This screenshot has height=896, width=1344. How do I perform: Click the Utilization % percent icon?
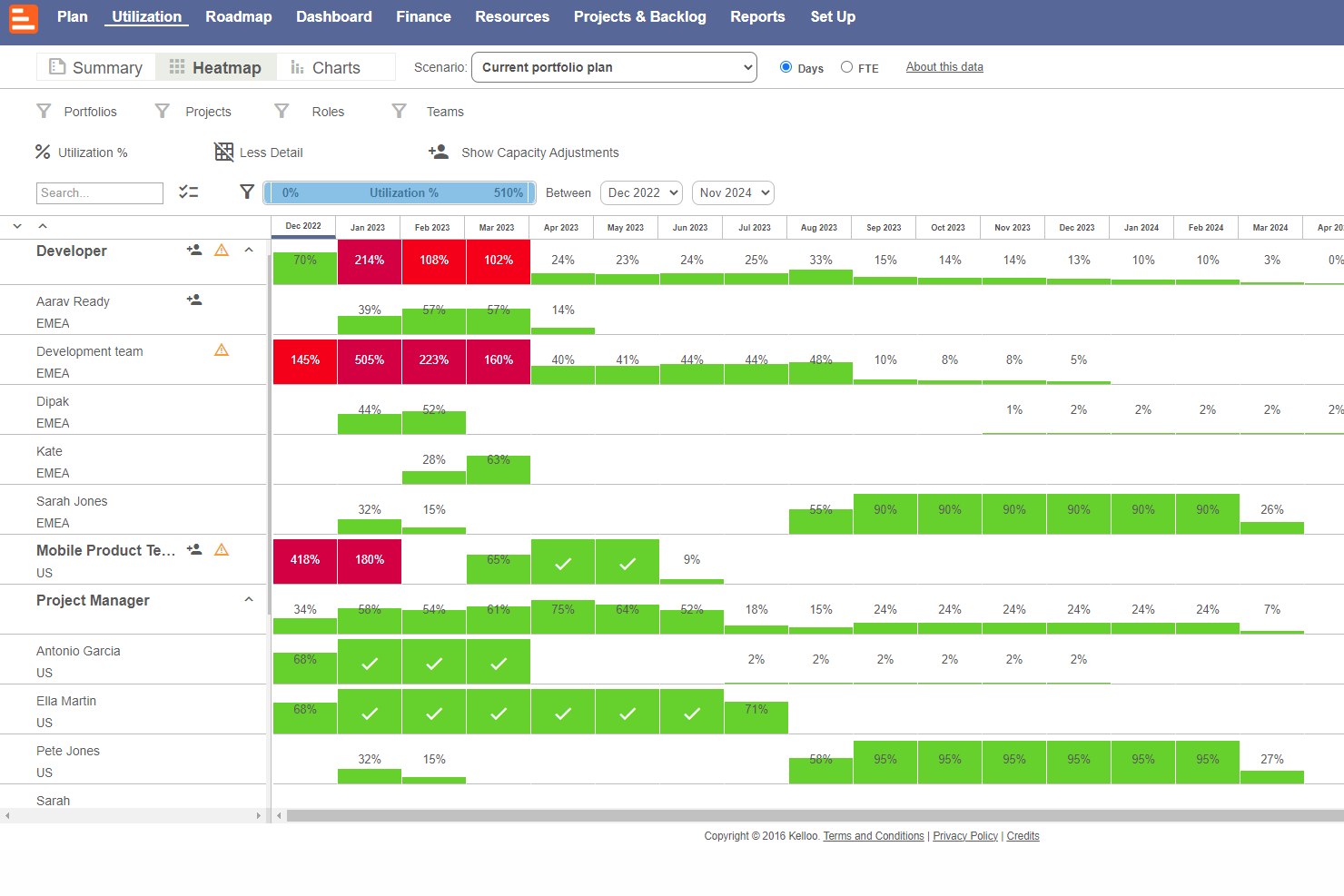coord(43,152)
